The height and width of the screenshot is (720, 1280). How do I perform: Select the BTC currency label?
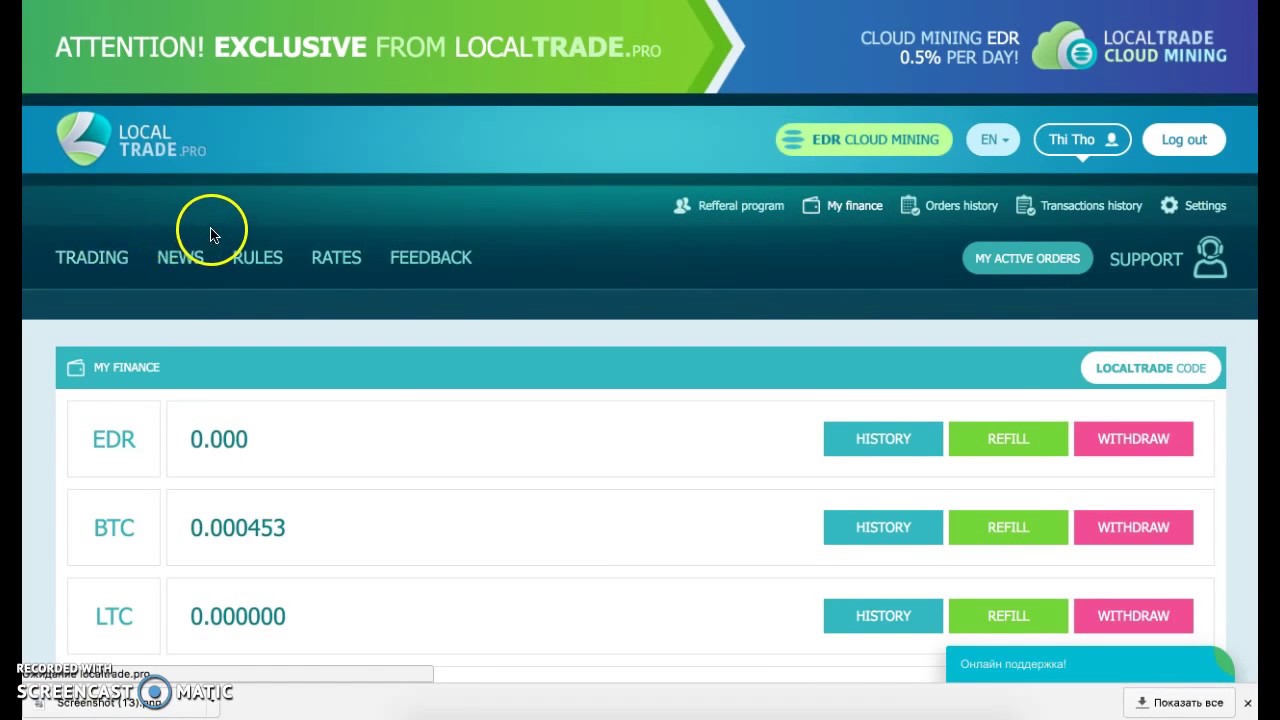click(114, 528)
